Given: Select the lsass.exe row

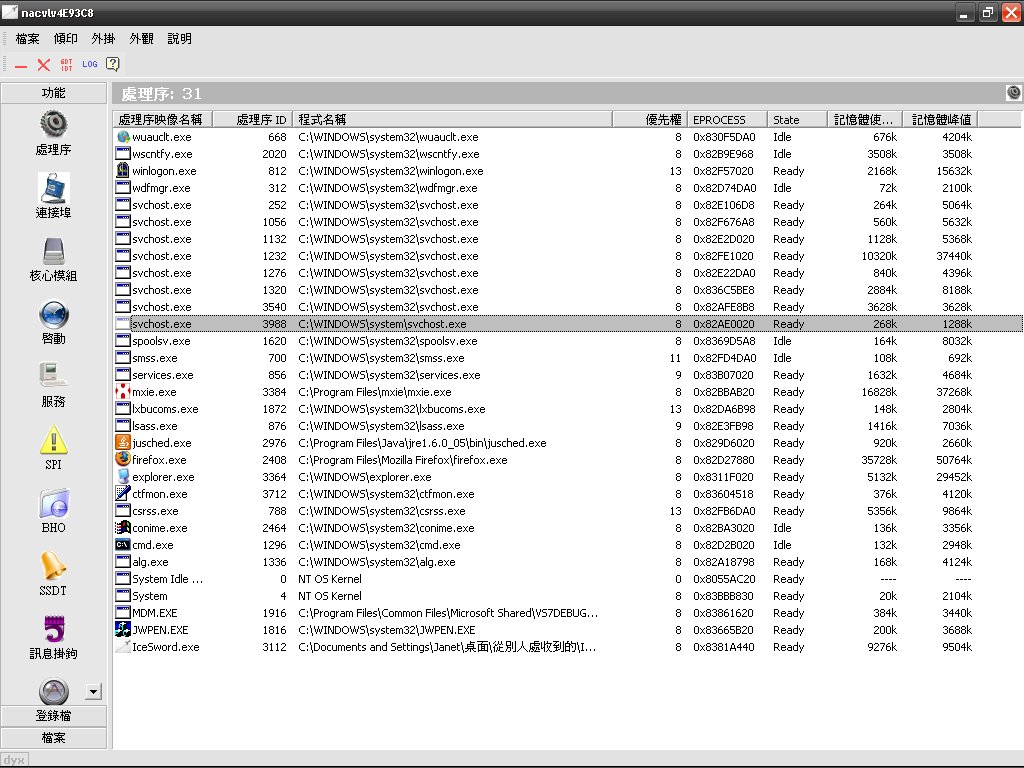Looking at the screenshot, I should click(567, 426).
